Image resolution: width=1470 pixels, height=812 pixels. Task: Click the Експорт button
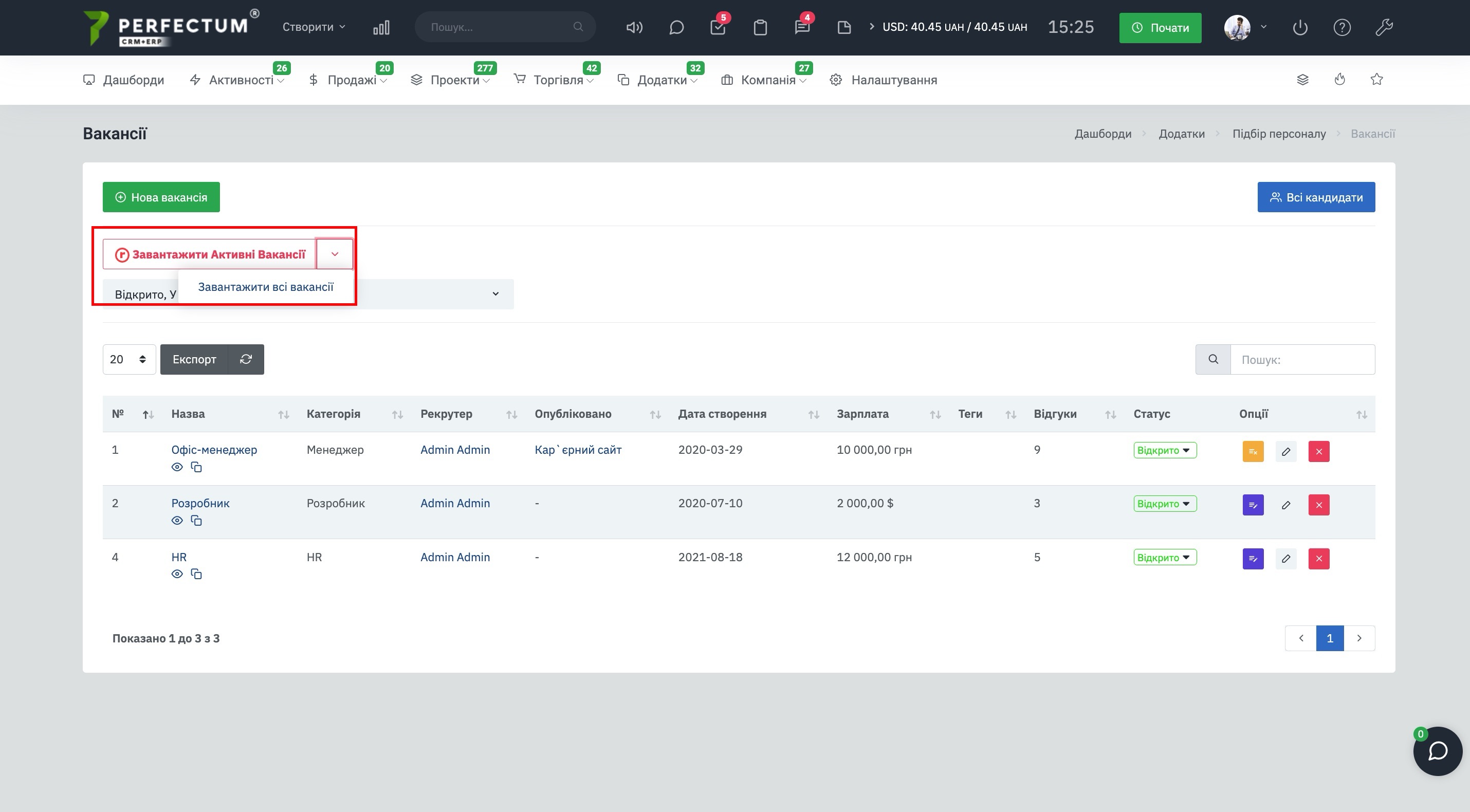tap(194, 359)
